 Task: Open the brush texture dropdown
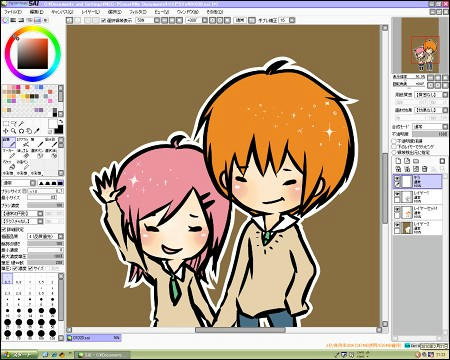point(23,221)
